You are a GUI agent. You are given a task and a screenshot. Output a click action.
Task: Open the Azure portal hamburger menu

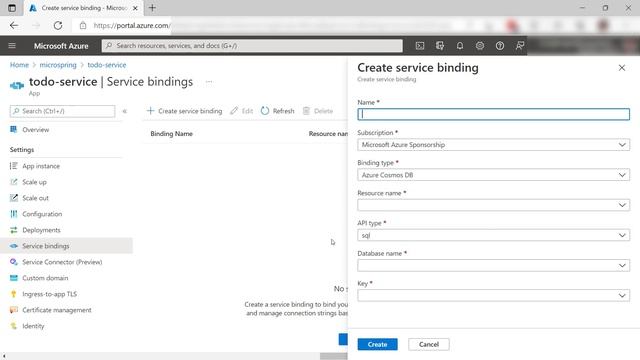click(x=12, y=46)
